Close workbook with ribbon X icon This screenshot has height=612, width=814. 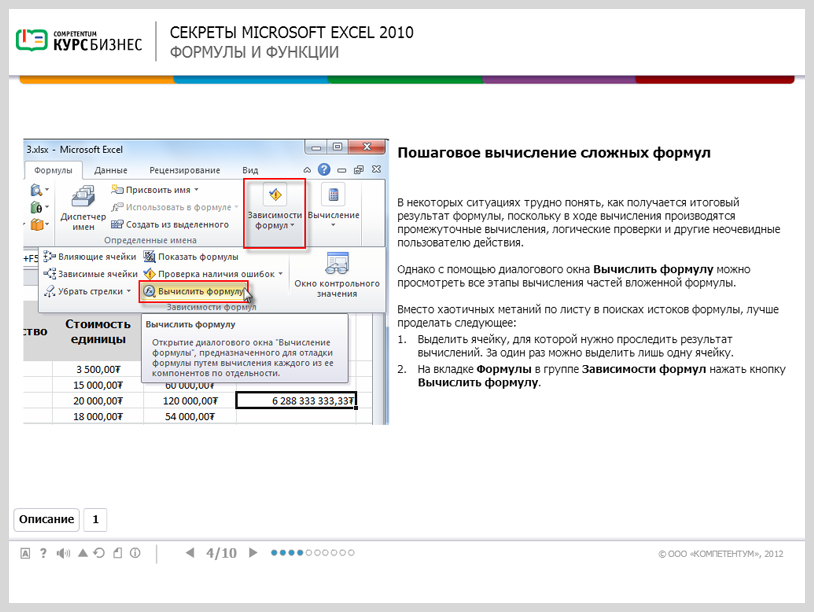(x=376, y=169)
